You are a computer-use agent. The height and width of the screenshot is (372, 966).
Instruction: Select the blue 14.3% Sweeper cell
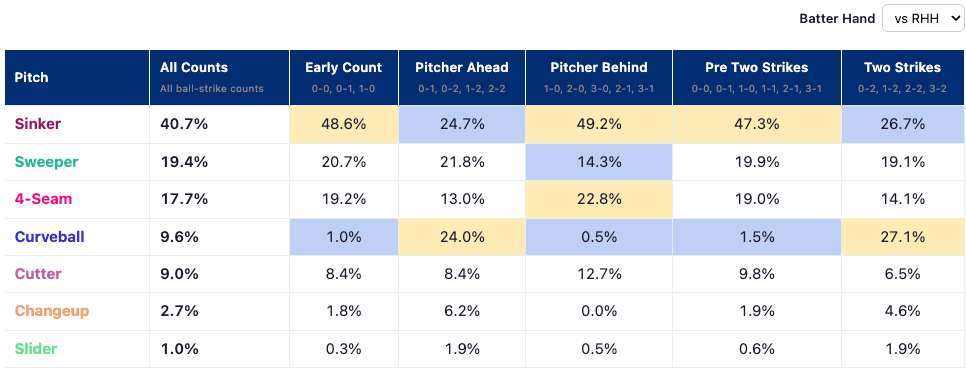click(x=599, y=162)
